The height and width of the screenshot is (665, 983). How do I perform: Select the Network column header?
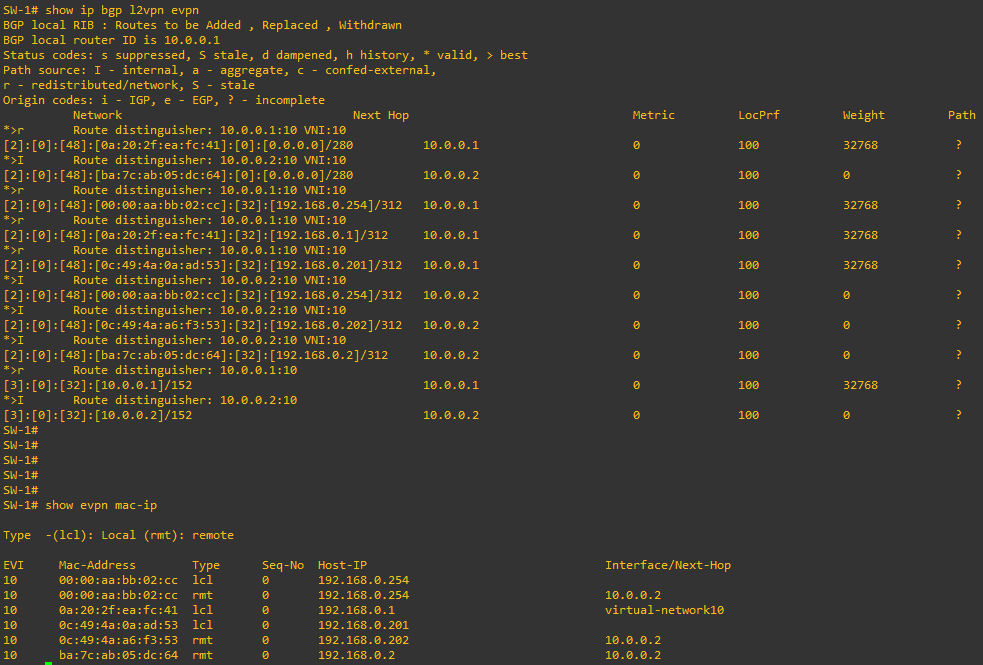(x=97, y=115)
